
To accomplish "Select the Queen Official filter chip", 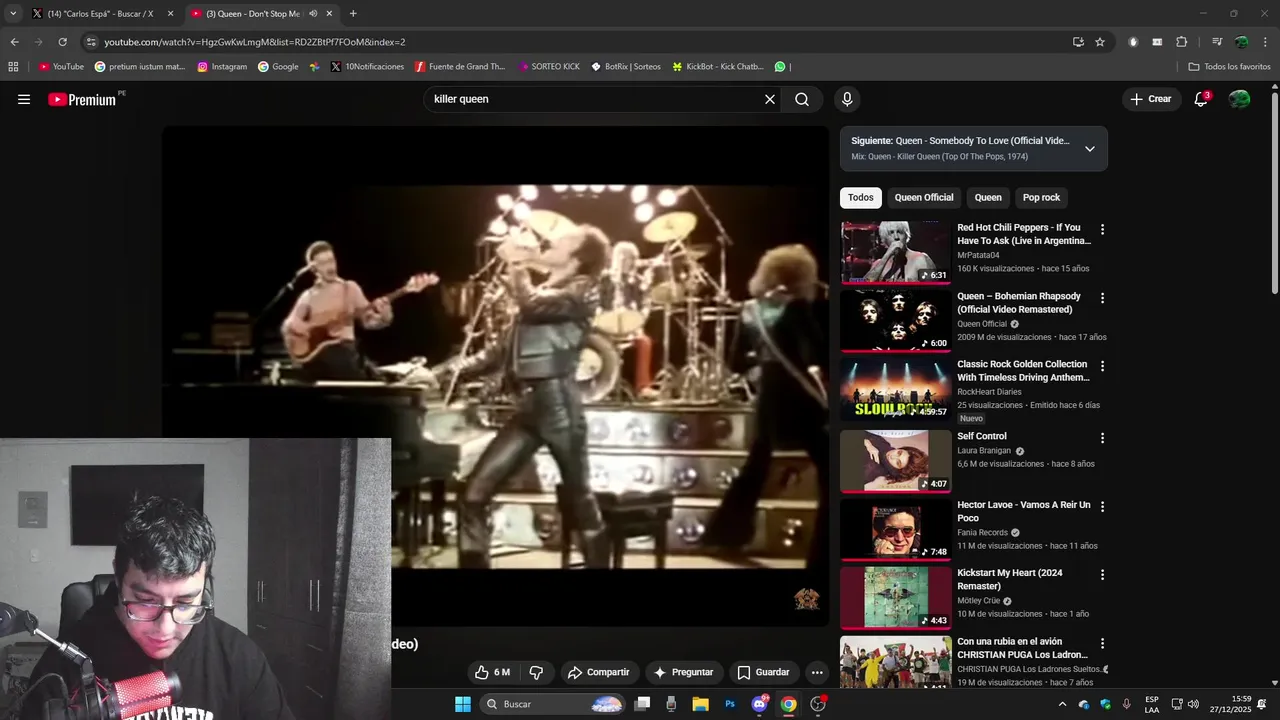I will coord(924,197).
